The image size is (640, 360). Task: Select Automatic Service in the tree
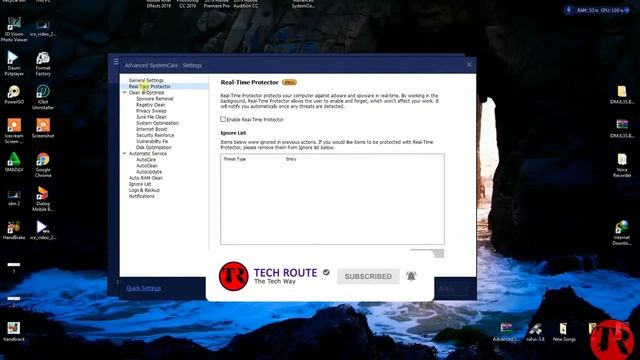click(148, 153)
